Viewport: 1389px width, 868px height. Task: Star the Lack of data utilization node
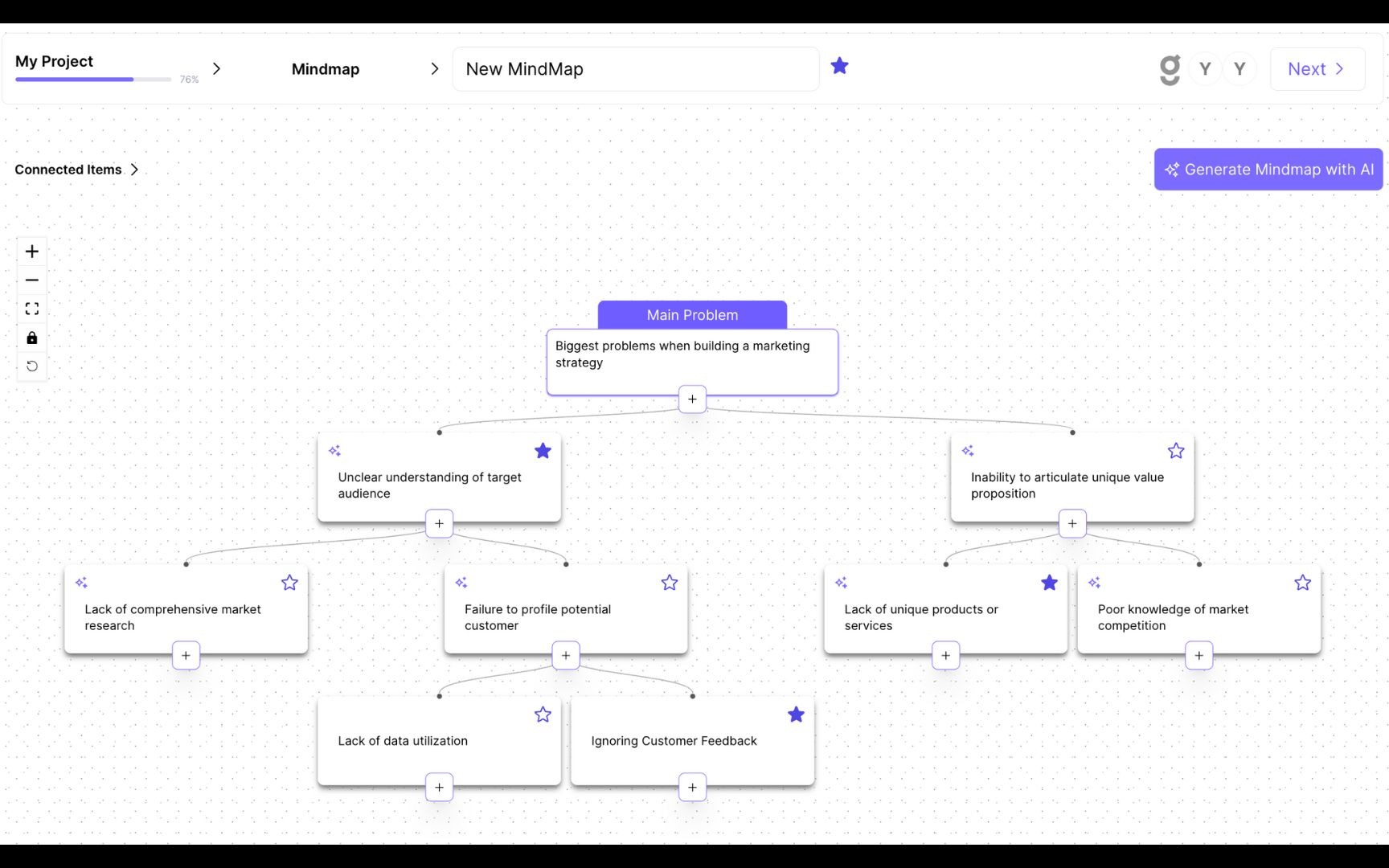543,714
